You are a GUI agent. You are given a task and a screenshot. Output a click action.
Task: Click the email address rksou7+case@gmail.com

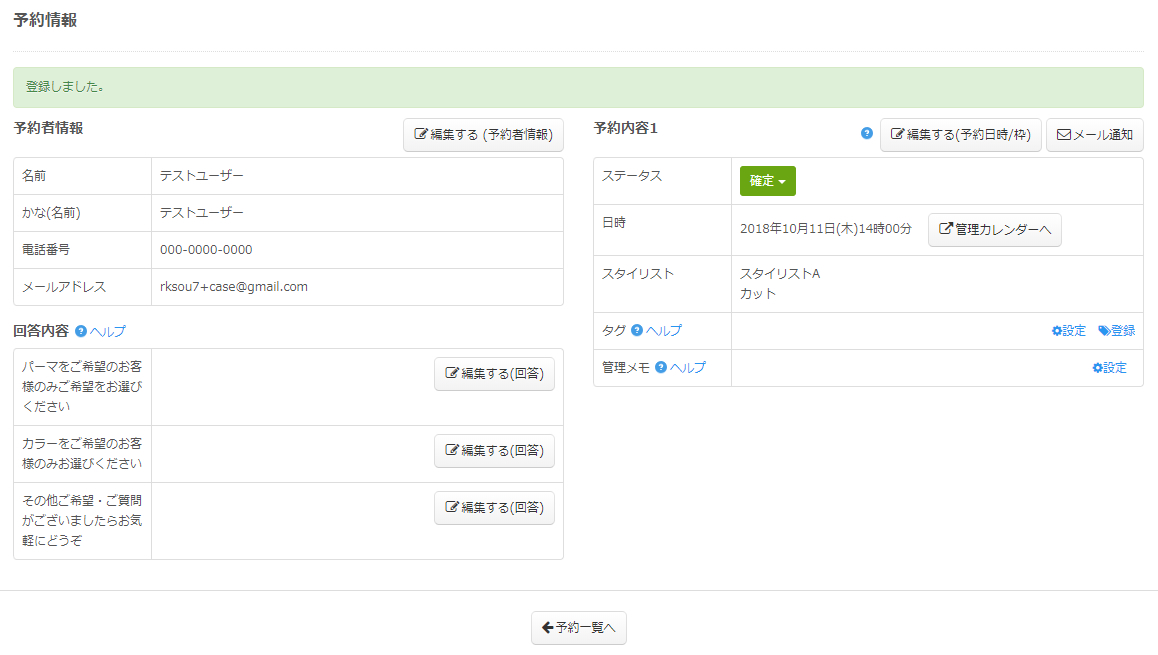point(234,287)
